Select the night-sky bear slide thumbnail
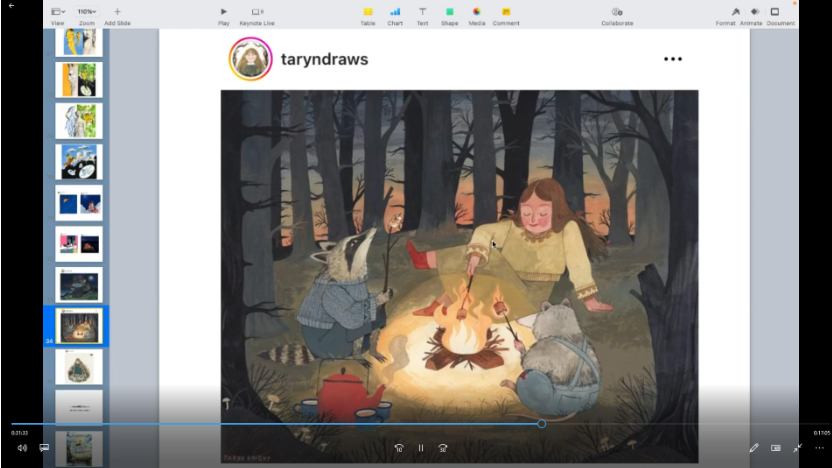This screenshot has height=468, width=832. pyautogui.click(x=79, y=285)
